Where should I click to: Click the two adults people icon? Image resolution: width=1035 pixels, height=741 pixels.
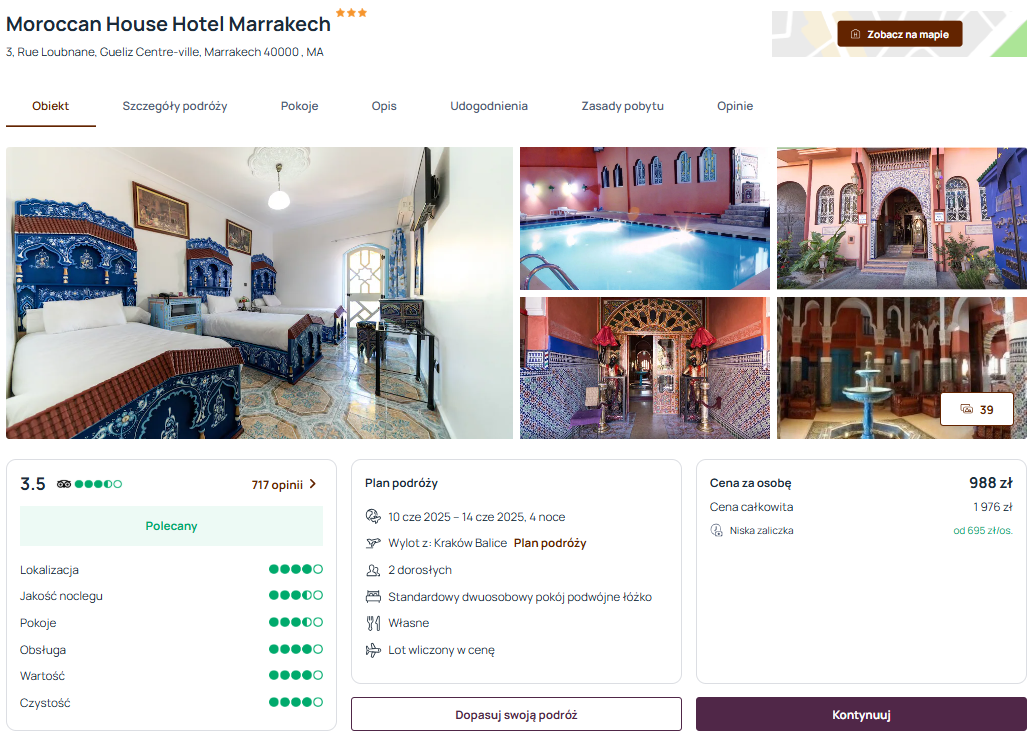pos(373,570)
